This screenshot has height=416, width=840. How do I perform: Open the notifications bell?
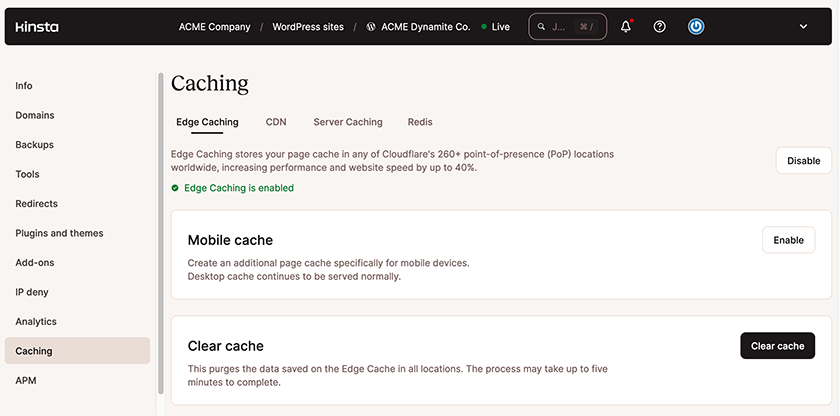pos(626,27)
